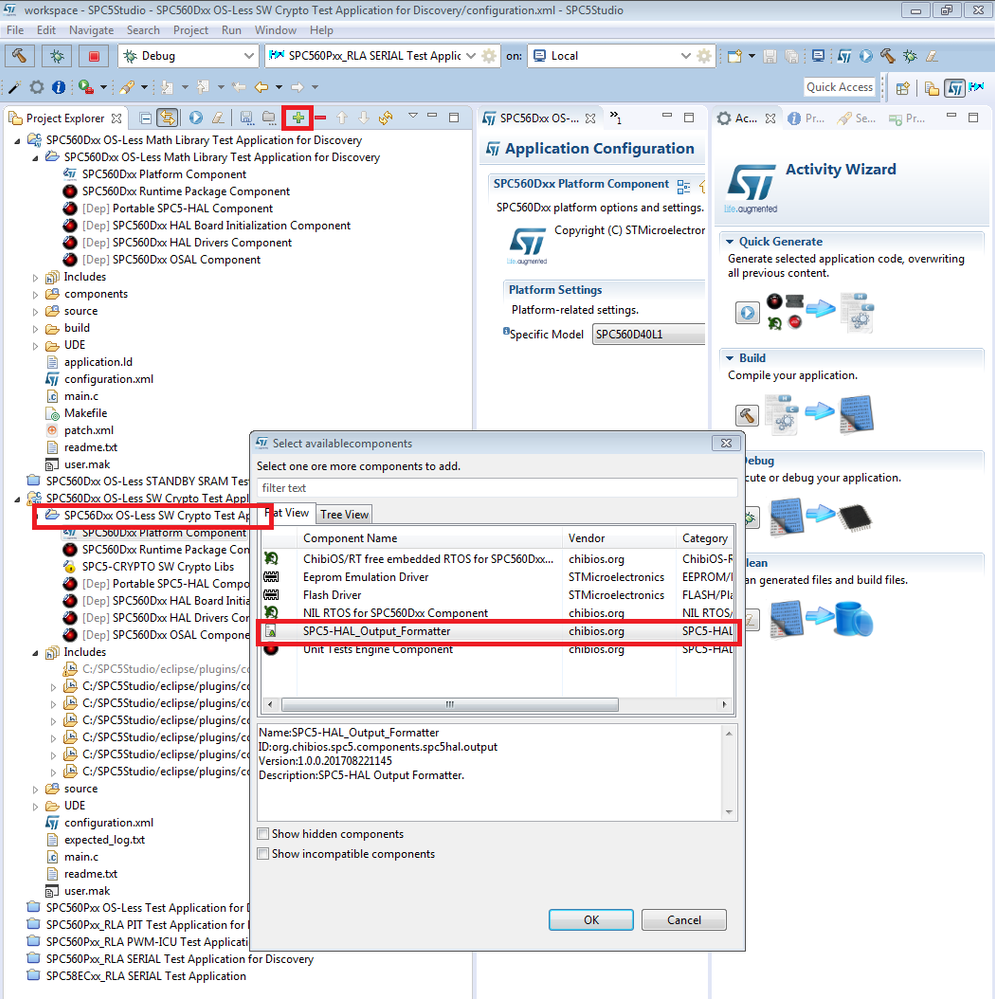Screen dimensions: 995x999
Task: Click the Open Perspective icon near Quick Access
Action: tap(903, 88)
